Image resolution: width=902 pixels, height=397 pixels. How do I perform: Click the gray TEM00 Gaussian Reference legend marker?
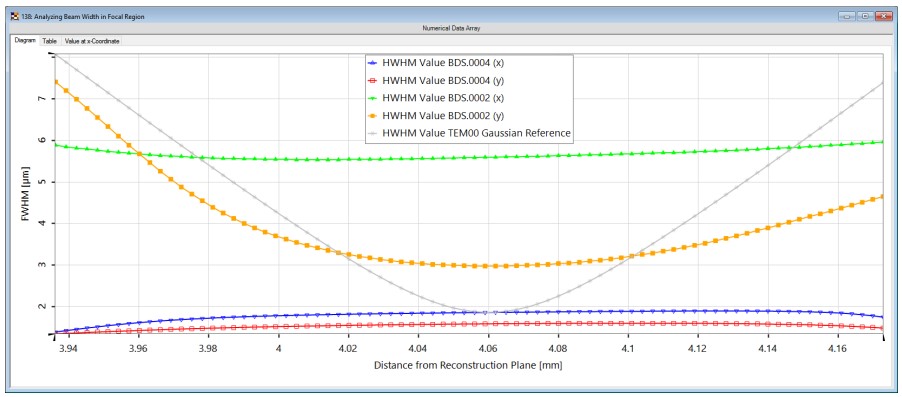tap(372, 133)
